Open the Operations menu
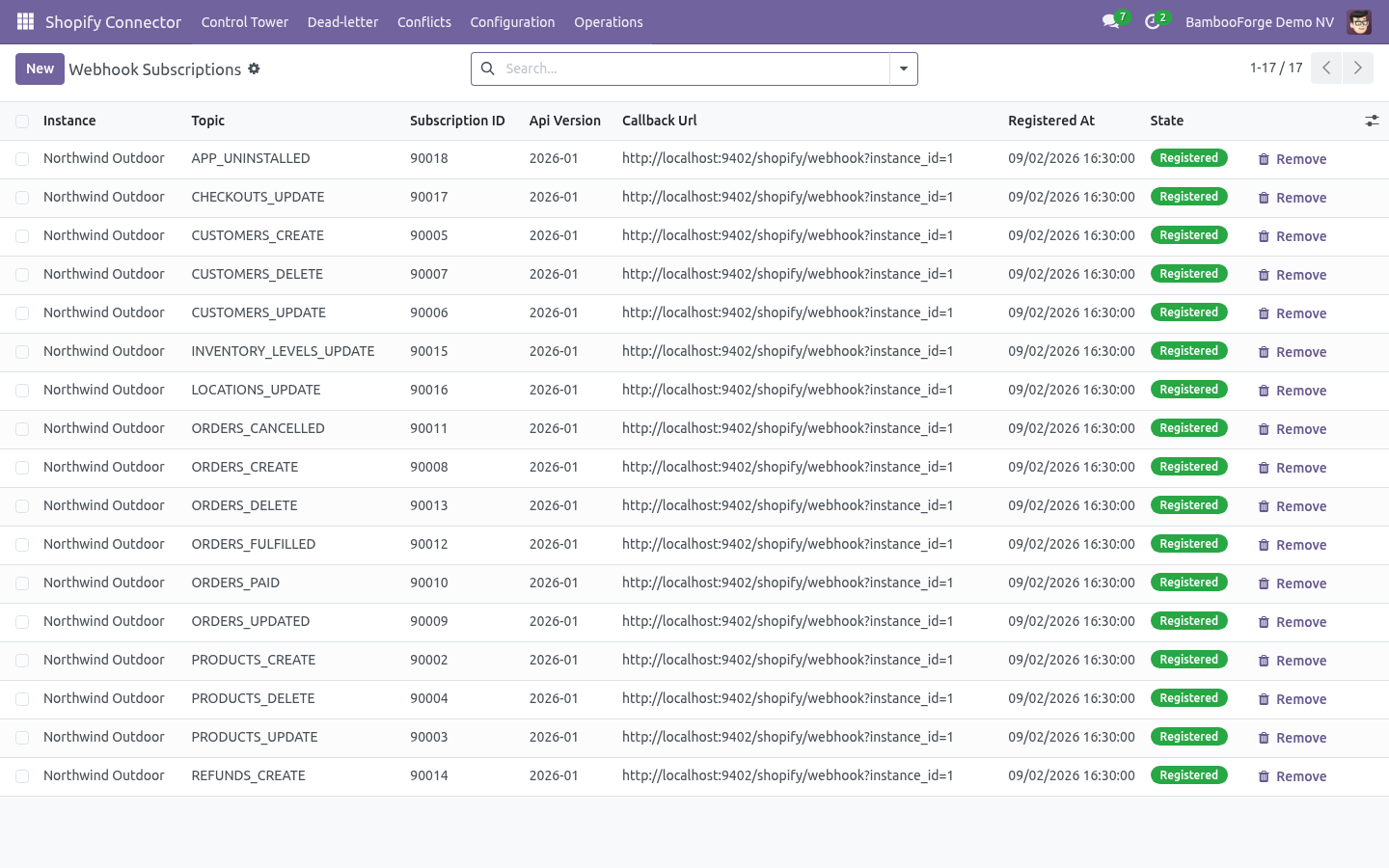Image resolution: width=1389 pixels, height=868 pixels. tap(609, 22)
